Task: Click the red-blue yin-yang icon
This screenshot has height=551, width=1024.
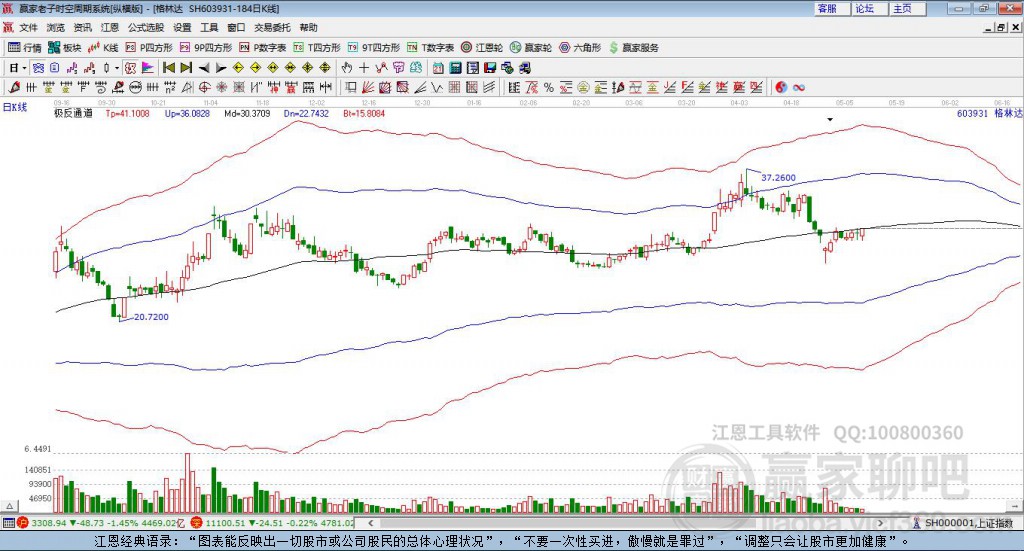Action: pyautogui.click(x=781, y=87)
